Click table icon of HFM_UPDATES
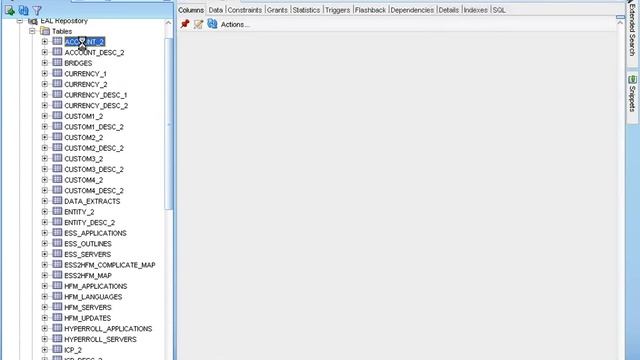The image size is (640, 360). tap(58, 318)
